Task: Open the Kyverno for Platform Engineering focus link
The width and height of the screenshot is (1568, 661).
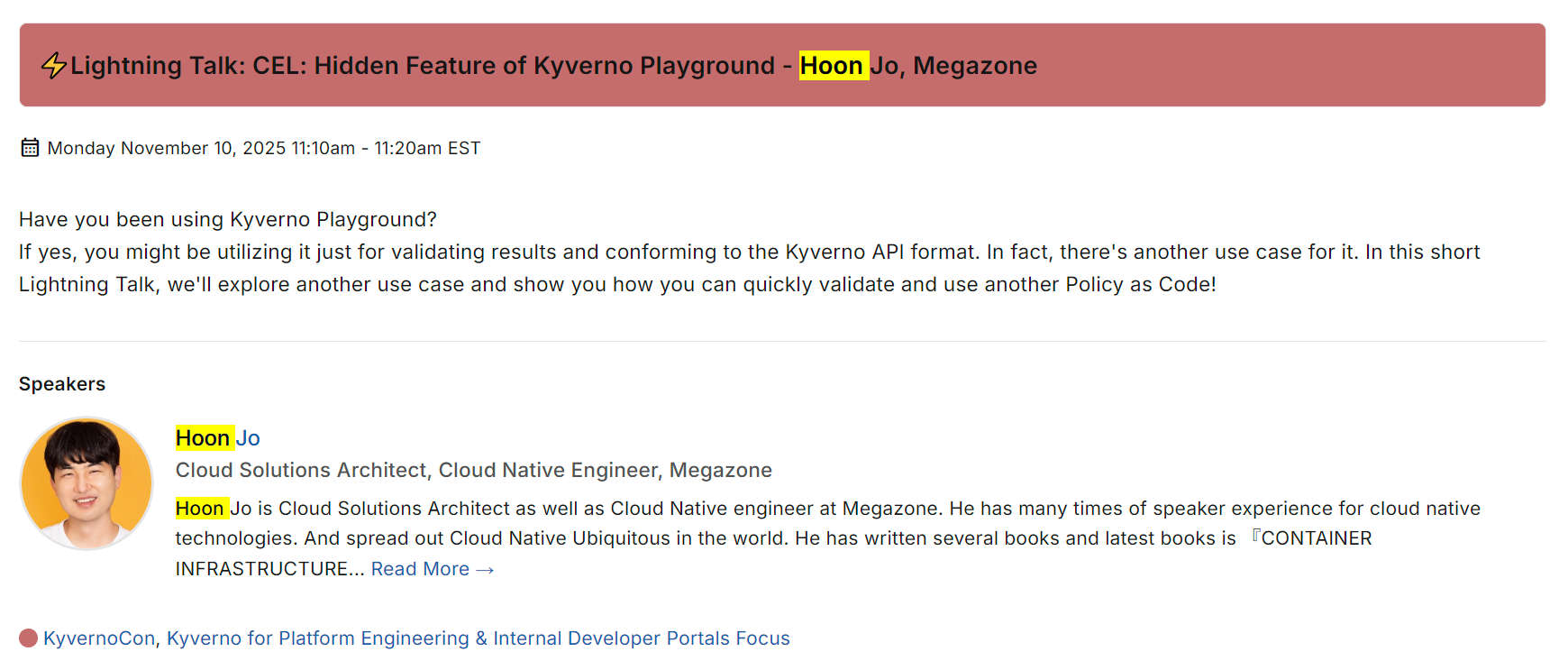Action: 478,638
